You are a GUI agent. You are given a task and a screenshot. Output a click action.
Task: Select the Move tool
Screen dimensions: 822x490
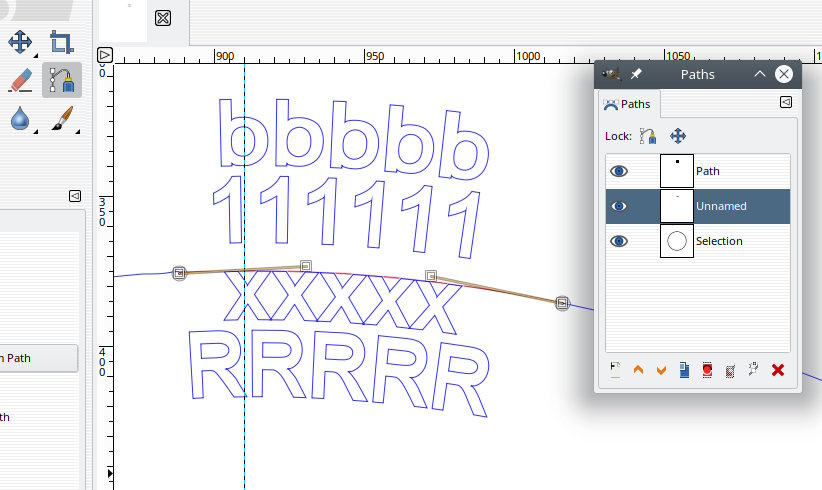(x=20, y=42)
